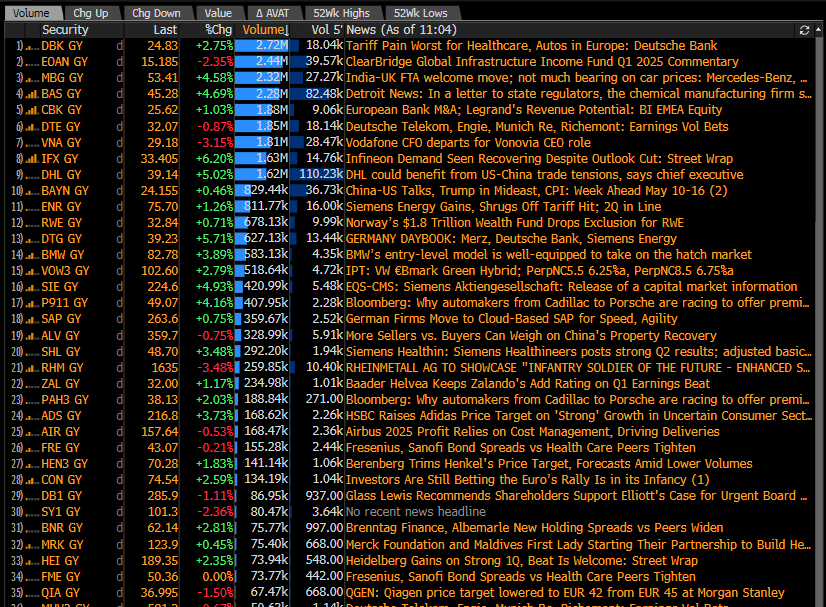
Task: Select the PAH3 GY security ticker
Action: 65,399
